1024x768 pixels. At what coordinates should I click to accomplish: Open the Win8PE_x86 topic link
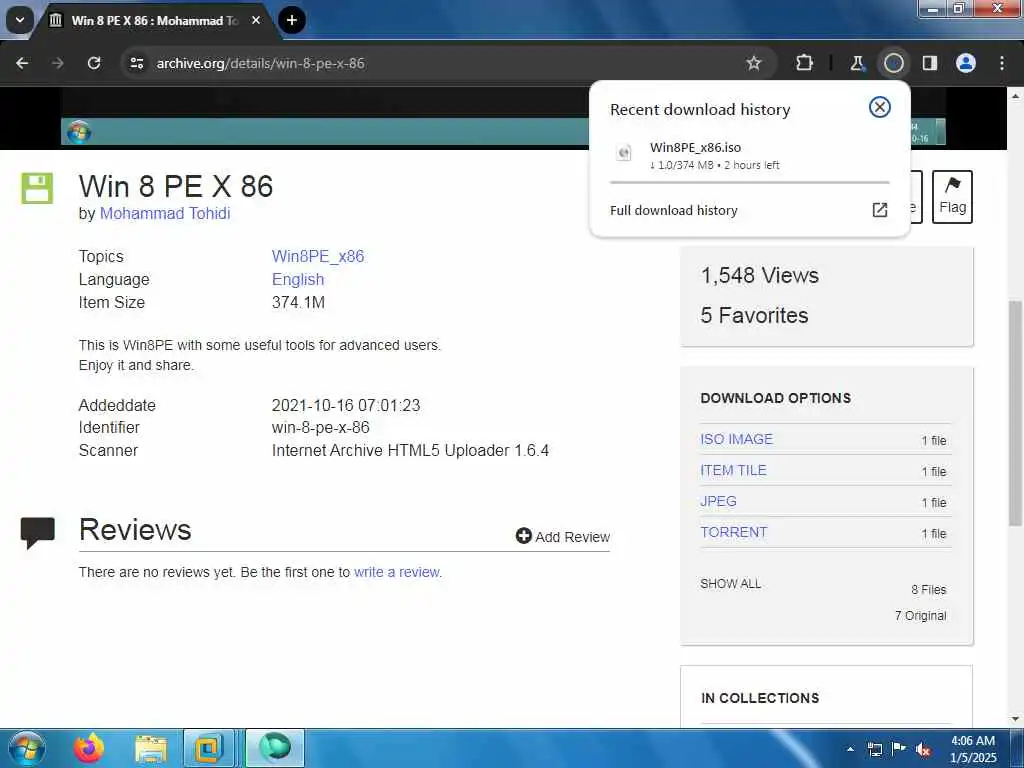point(318,256)
